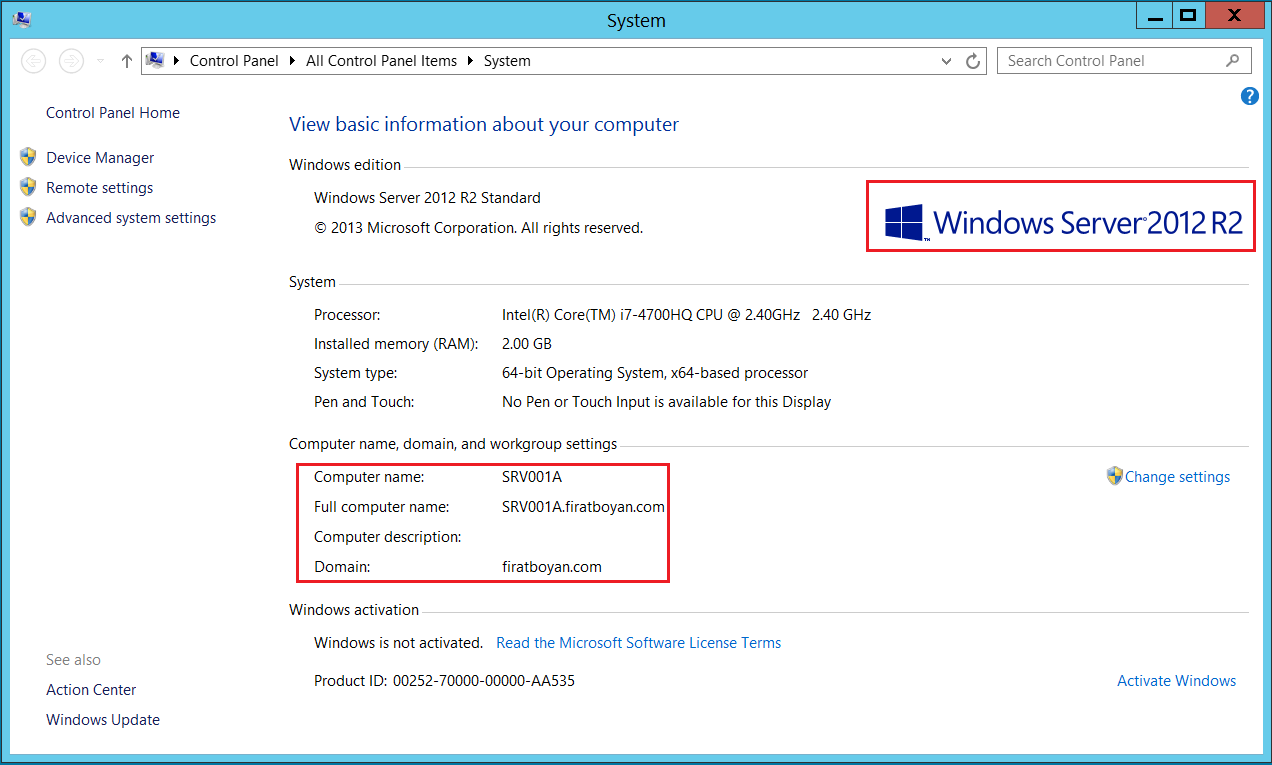The image size is (1272, 765).
Task: Expand the arrow before System breadcrumb
Action: coord(471,61)
